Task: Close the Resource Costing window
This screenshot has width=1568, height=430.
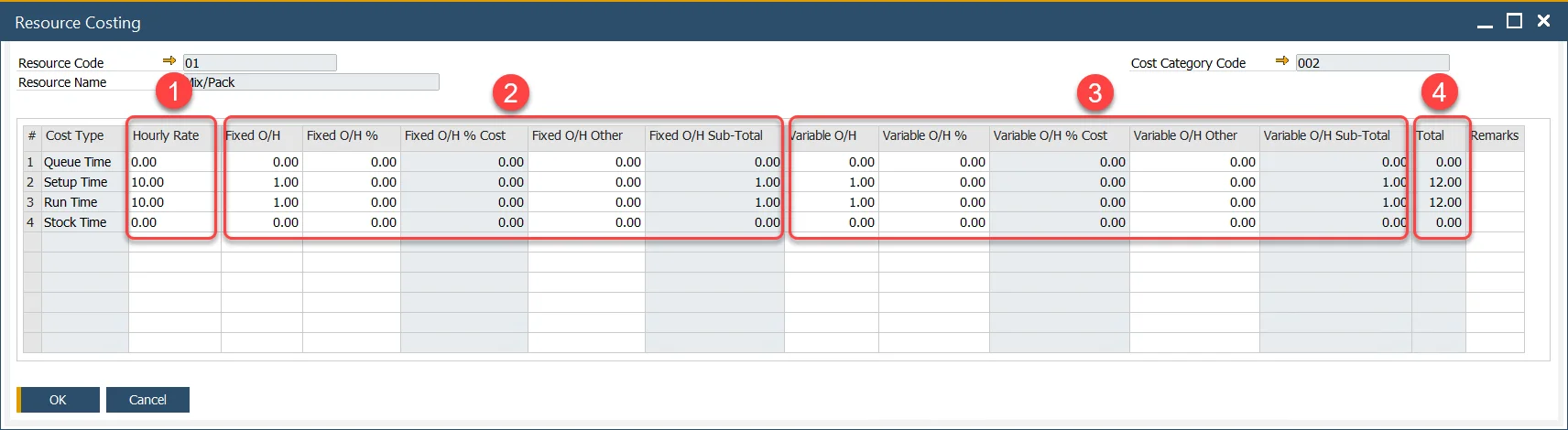Action: coord(1544,21)
